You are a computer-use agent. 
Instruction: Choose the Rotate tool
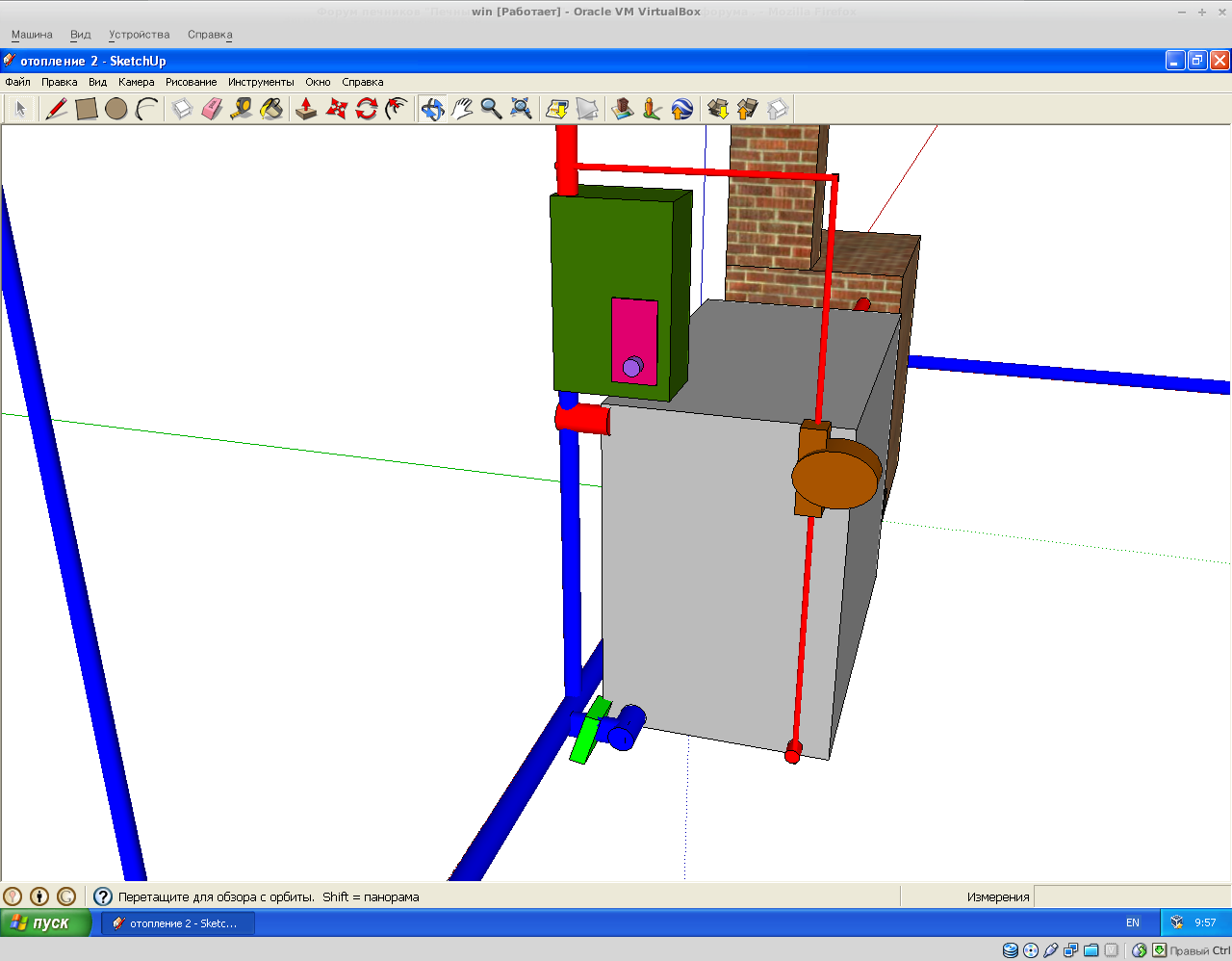[x=366, y=109]
